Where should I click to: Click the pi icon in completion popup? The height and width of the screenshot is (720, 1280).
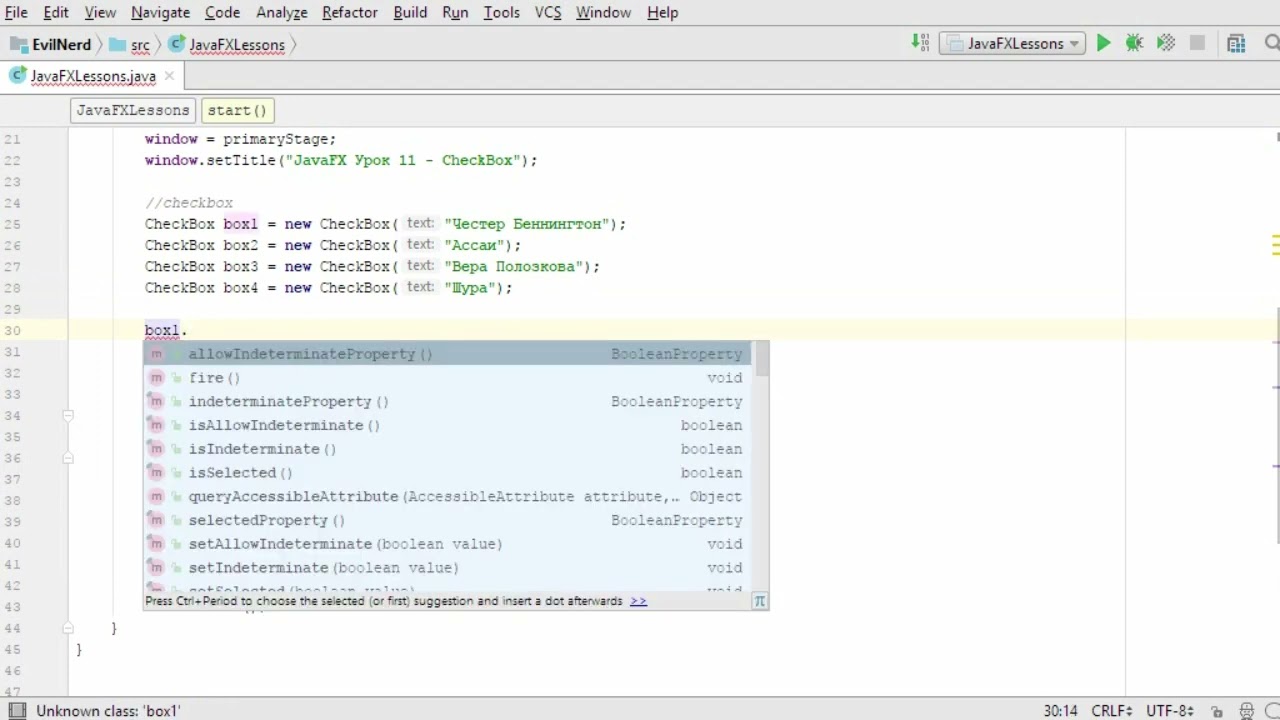click(760, 601)
